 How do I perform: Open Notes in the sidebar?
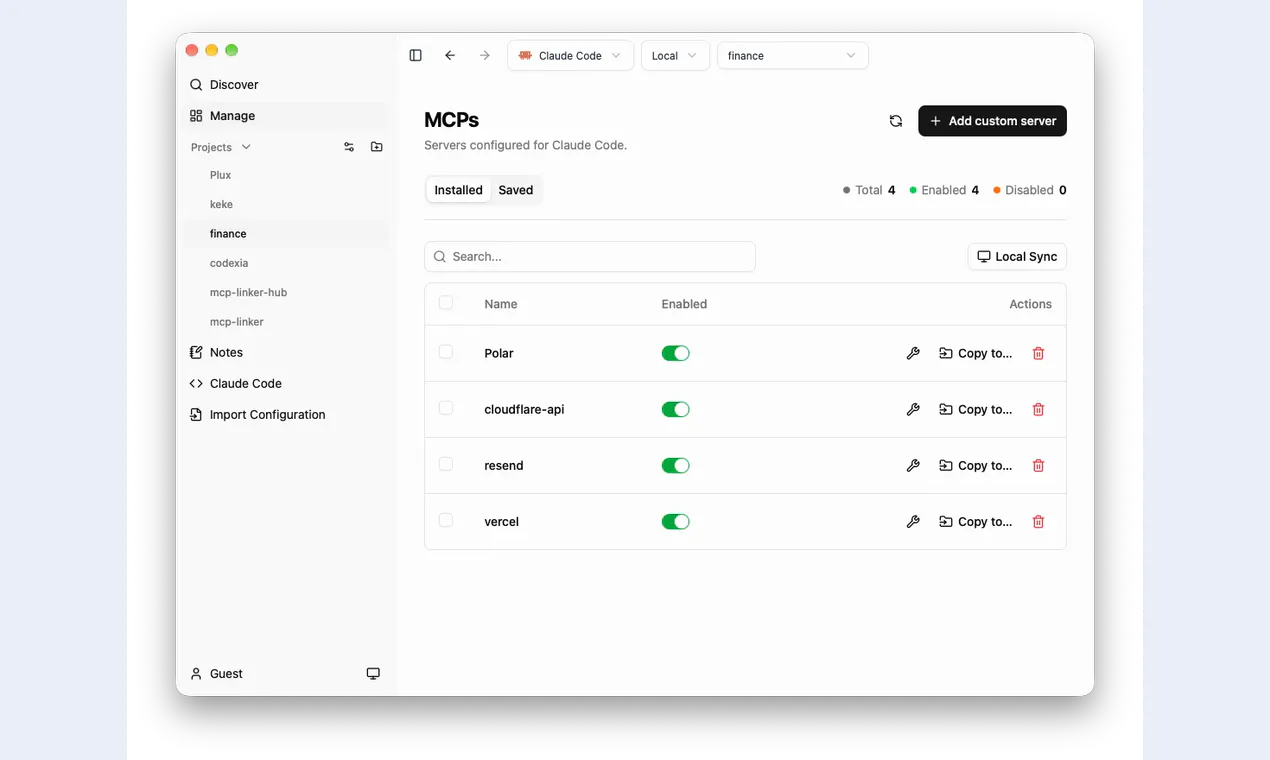point(285,352)
